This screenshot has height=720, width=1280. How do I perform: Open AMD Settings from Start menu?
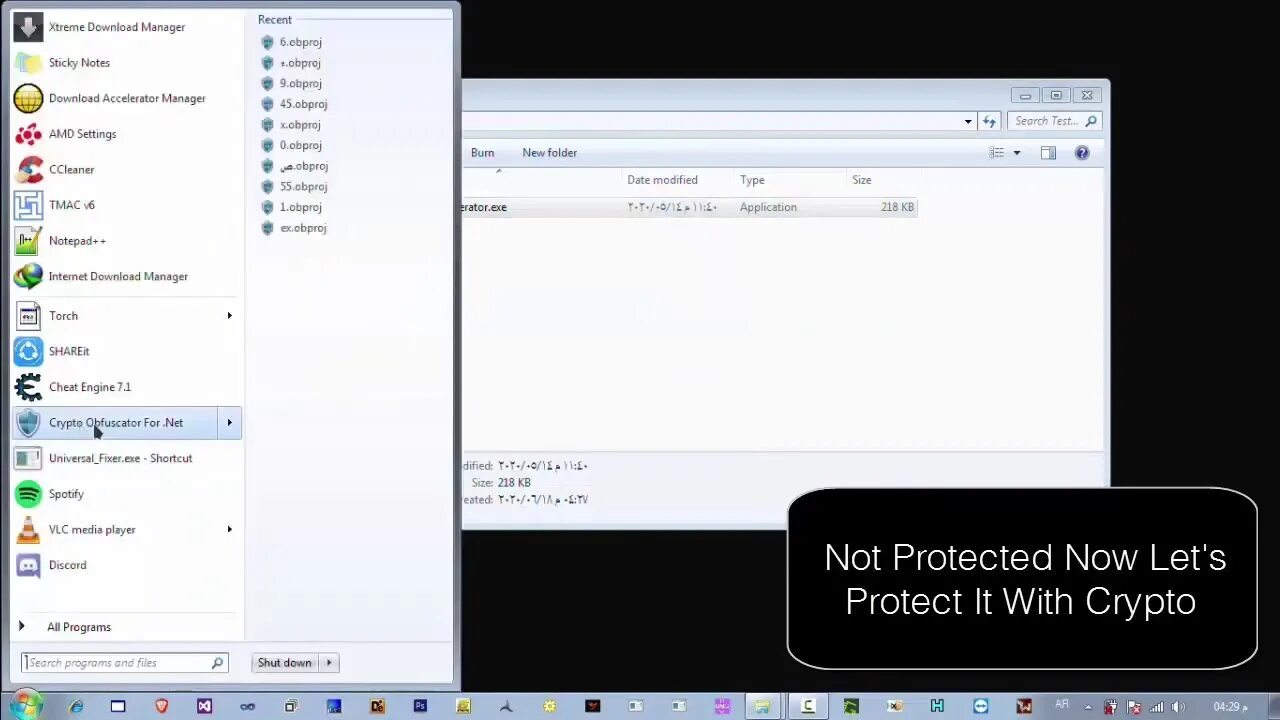pos(126,134)
